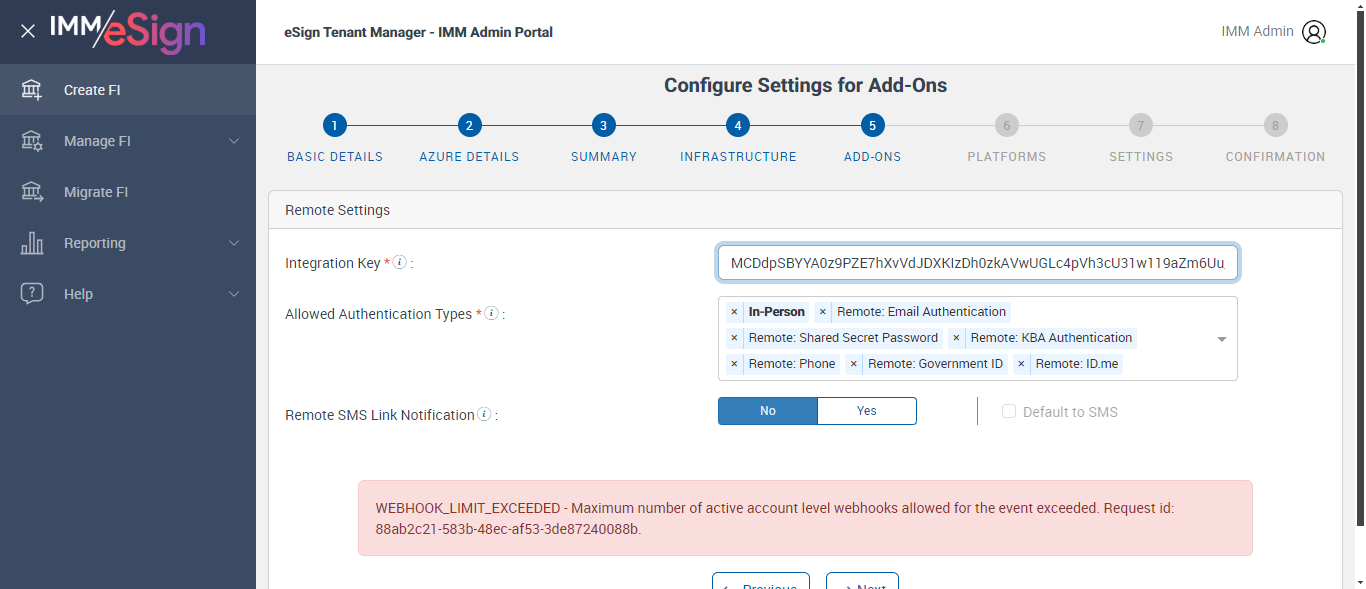Click info icon beside Integration Key
The width and height of the screenshot is (1366, 589).
400,263
